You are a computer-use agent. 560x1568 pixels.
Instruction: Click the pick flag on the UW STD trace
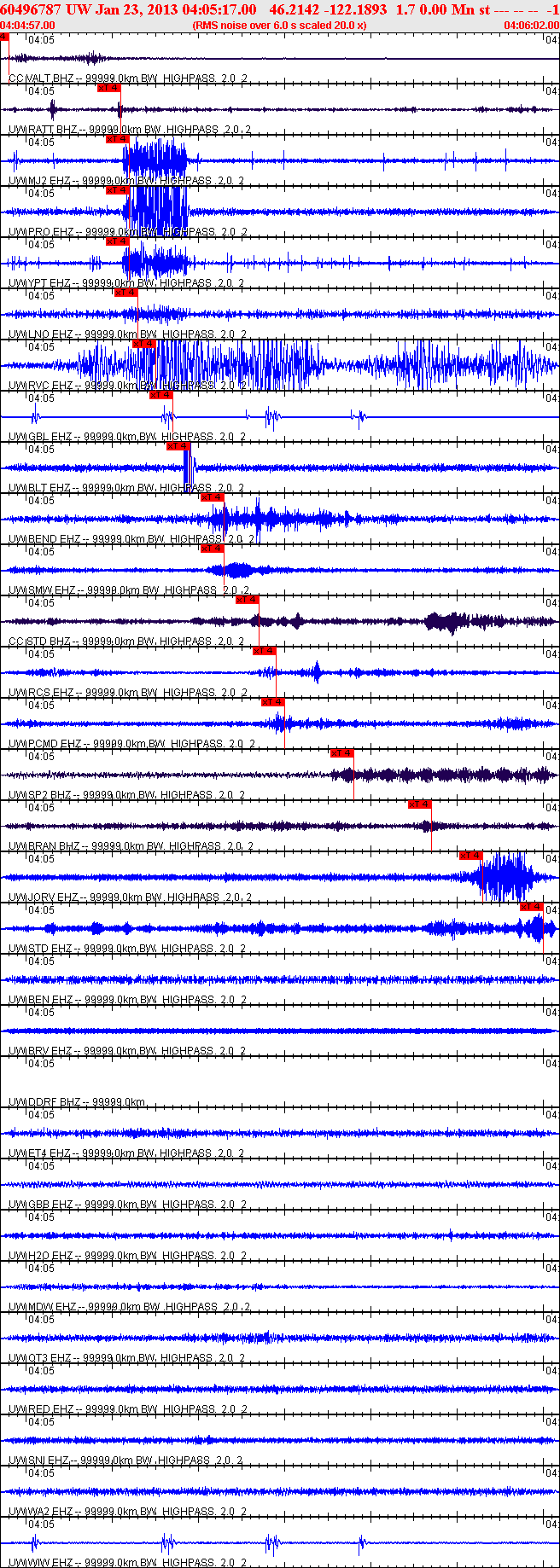pyautogui.click(x=533, y=907)
